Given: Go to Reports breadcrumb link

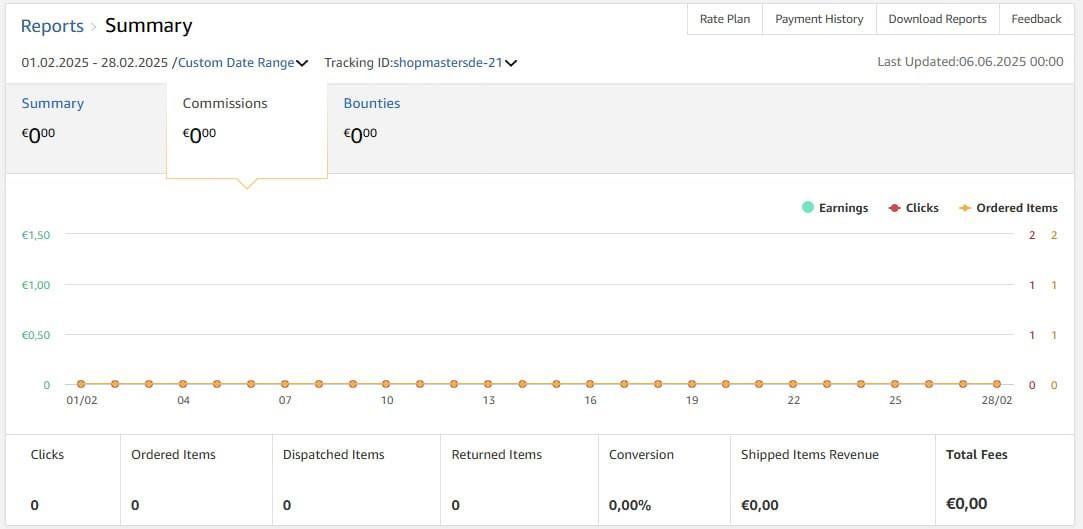Looking at the screenshot, I should click(52, 26).
